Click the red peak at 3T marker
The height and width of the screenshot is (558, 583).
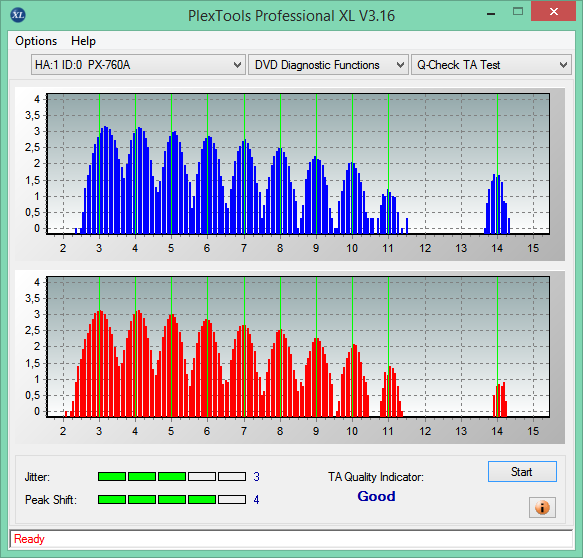(100, 312)
